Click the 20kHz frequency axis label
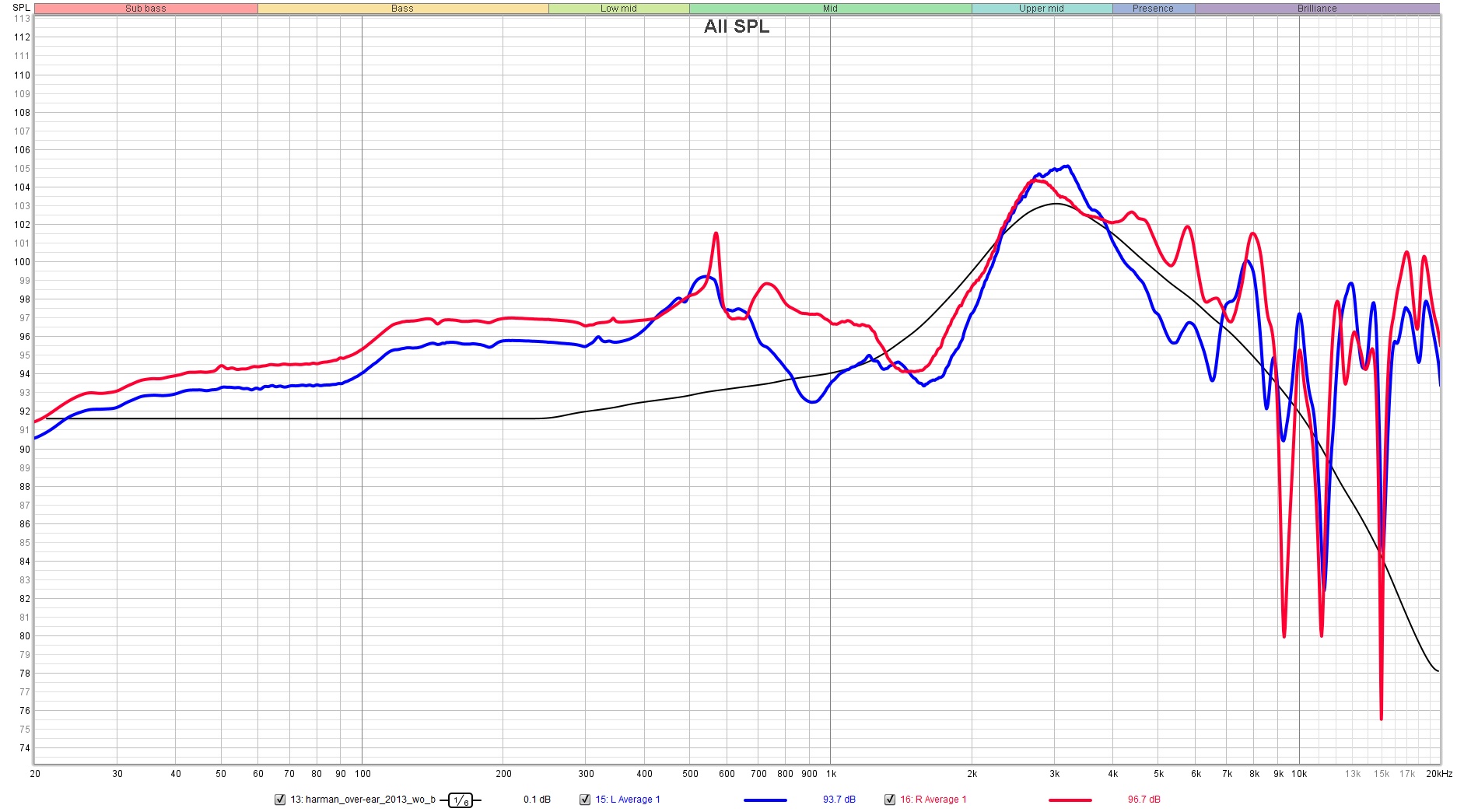Image resolution: width=1457 pixels, height=812 pixels. (x=1439, y=774)
